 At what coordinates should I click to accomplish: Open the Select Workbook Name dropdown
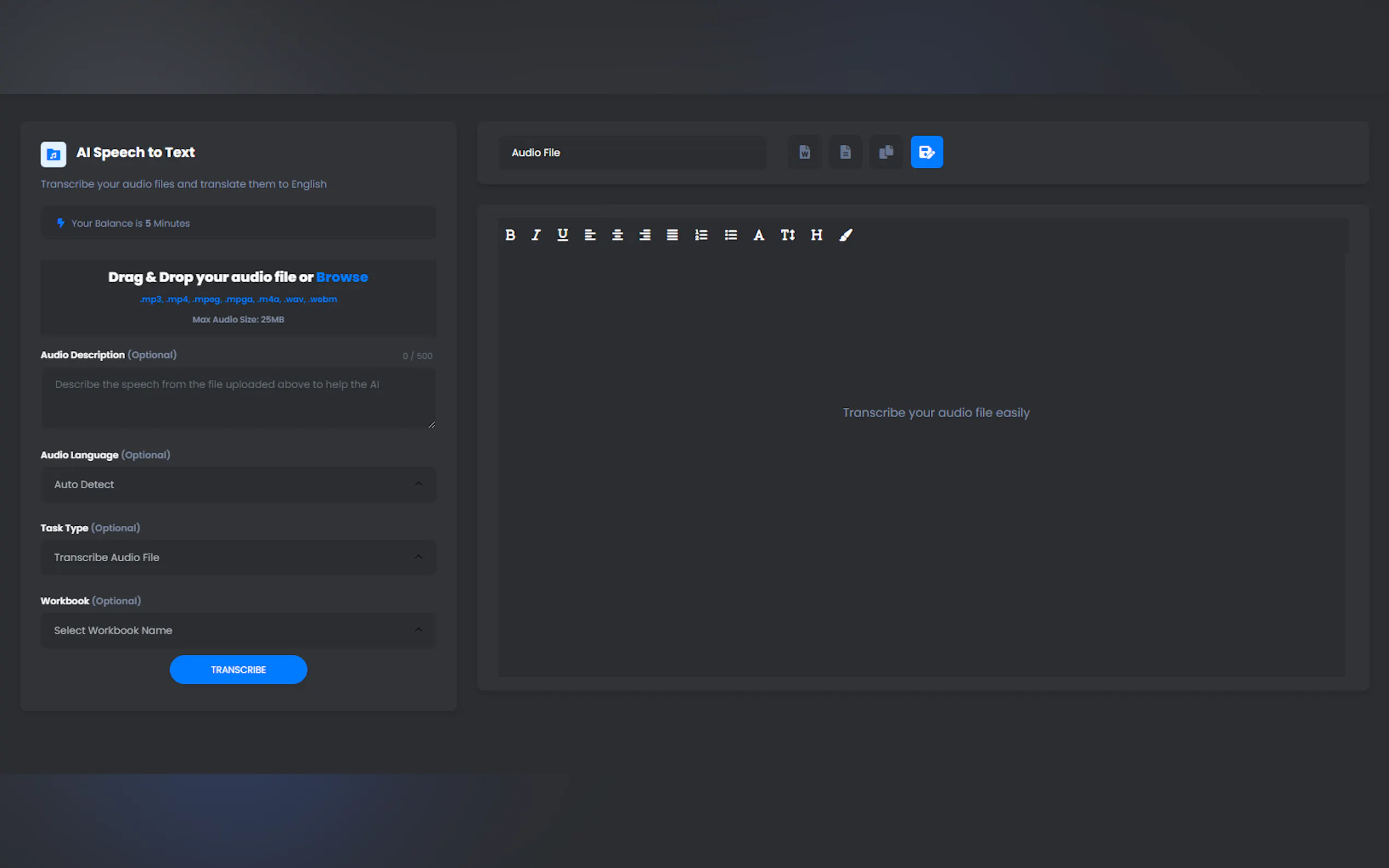pyautogui.click(x=238, y=630)
